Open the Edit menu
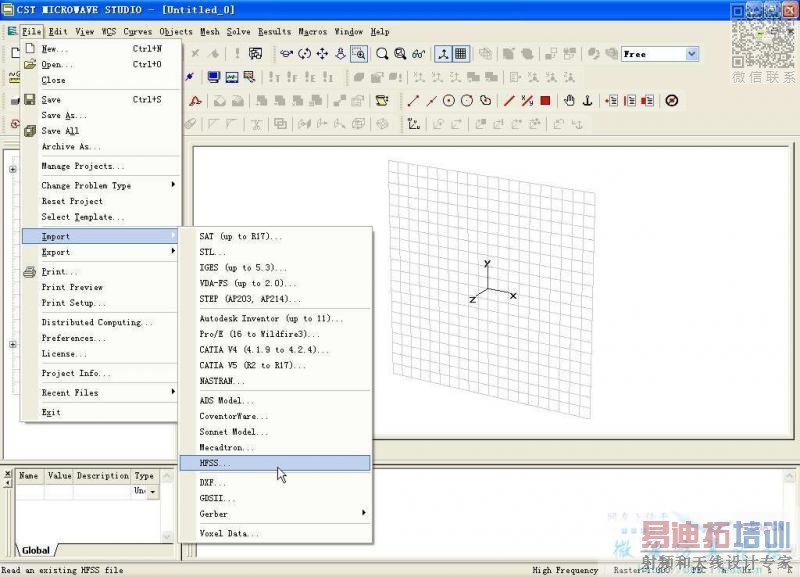Image resolution: width=800 pixels, height=577 pixels. (x=58, y=32)
